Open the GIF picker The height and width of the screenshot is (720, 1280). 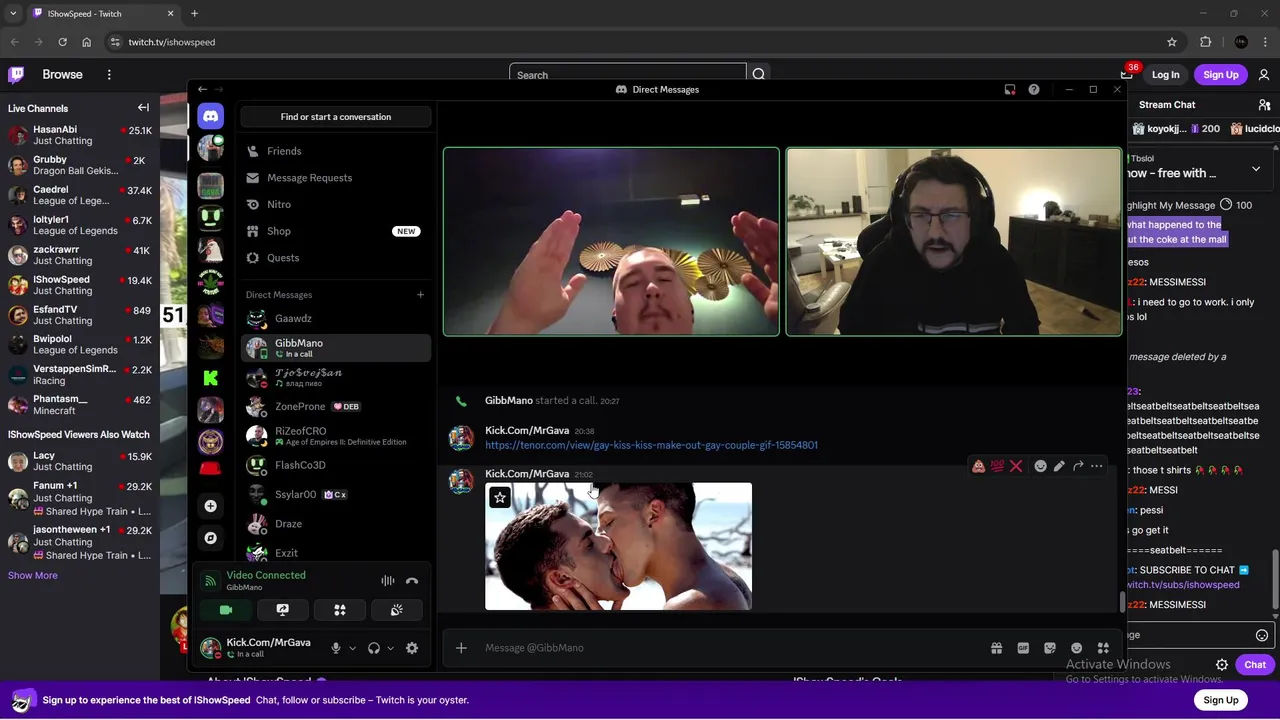[1023, 648]
